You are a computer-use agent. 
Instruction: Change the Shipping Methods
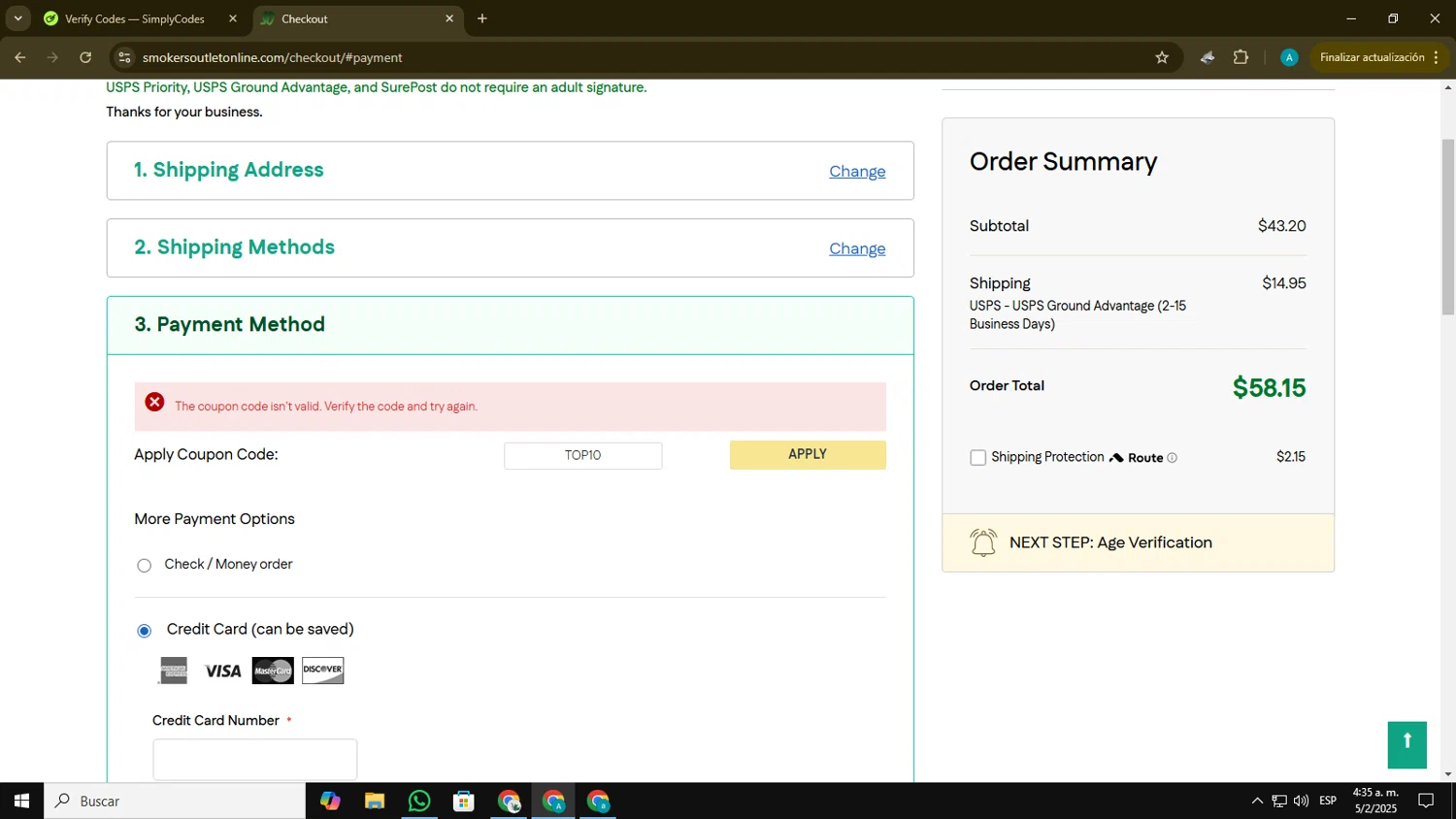point(857,249)
